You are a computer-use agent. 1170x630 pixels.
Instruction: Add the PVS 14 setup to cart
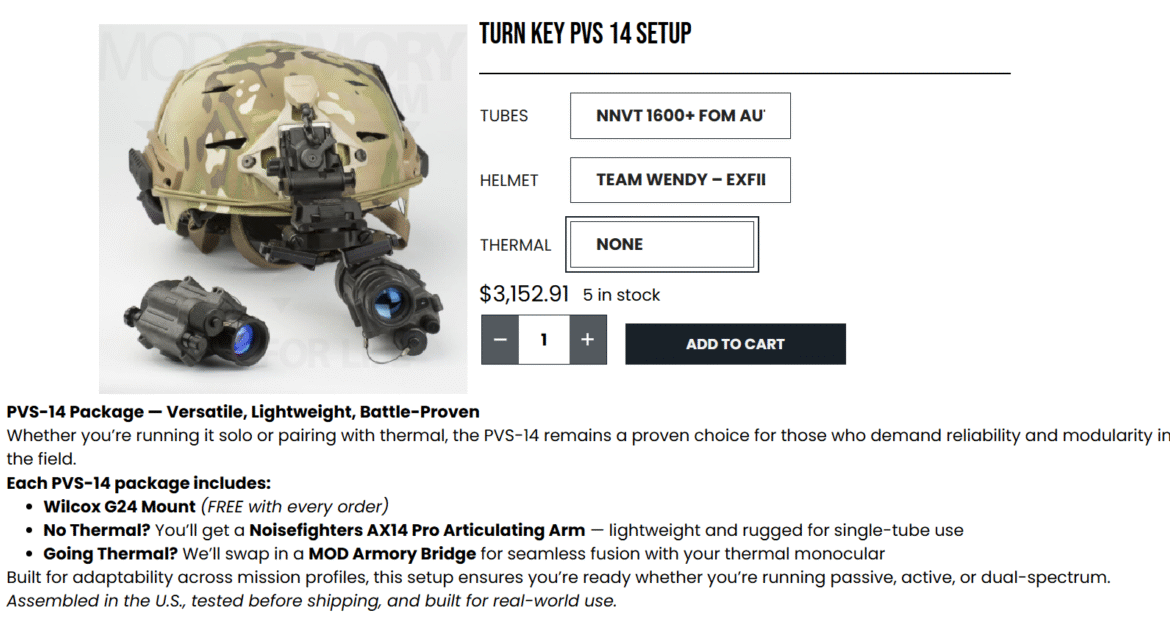click(x=735, y=344)
